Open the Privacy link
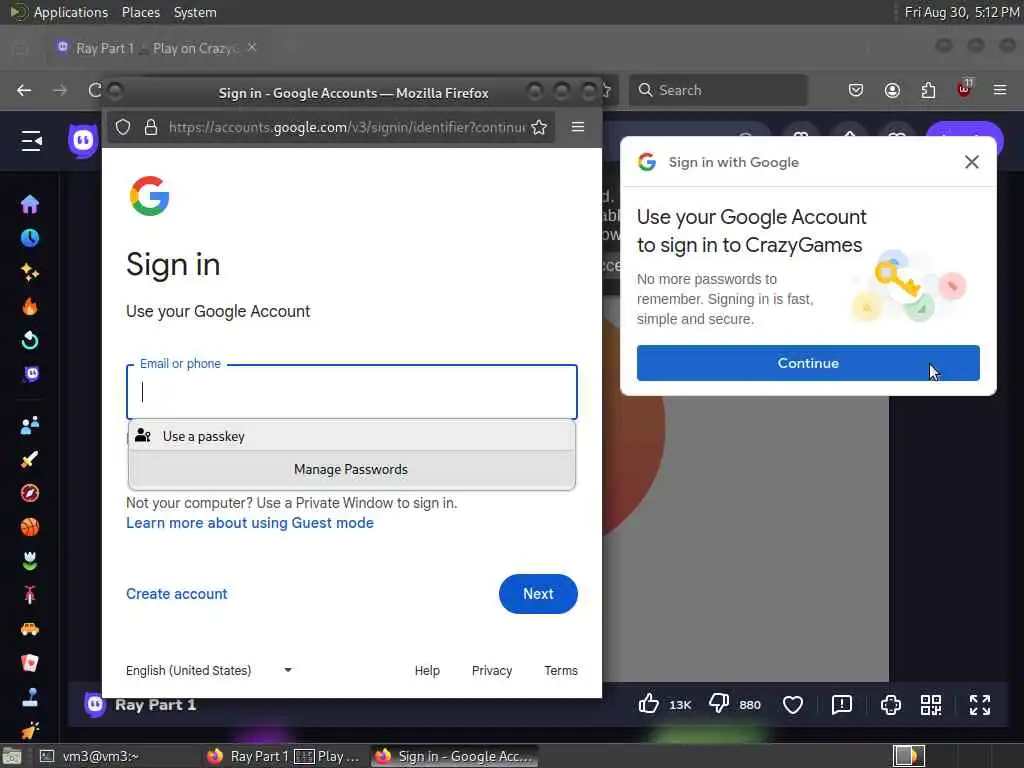 (492, 671)
